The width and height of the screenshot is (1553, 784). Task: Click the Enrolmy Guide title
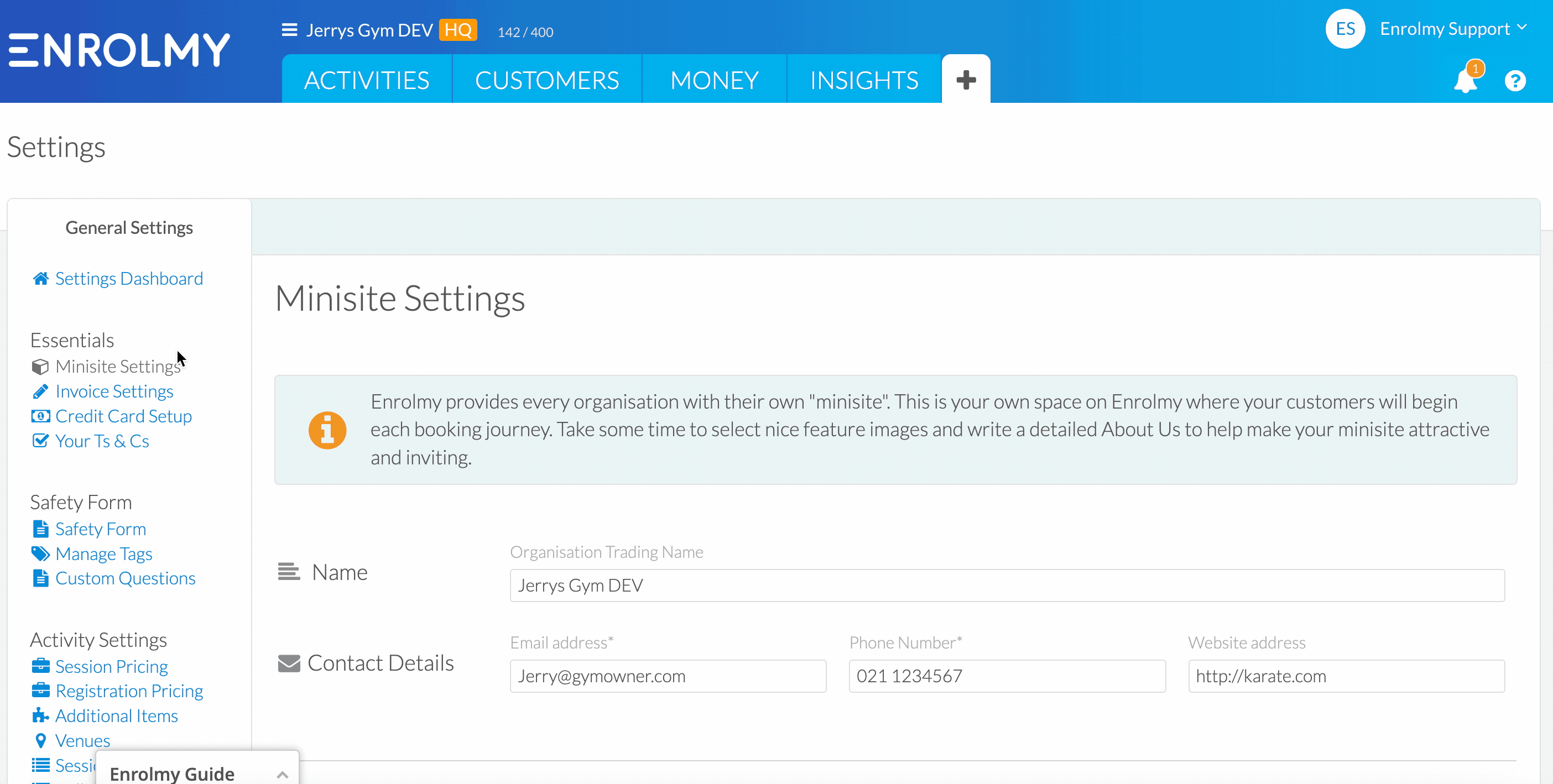coord(172,773)
